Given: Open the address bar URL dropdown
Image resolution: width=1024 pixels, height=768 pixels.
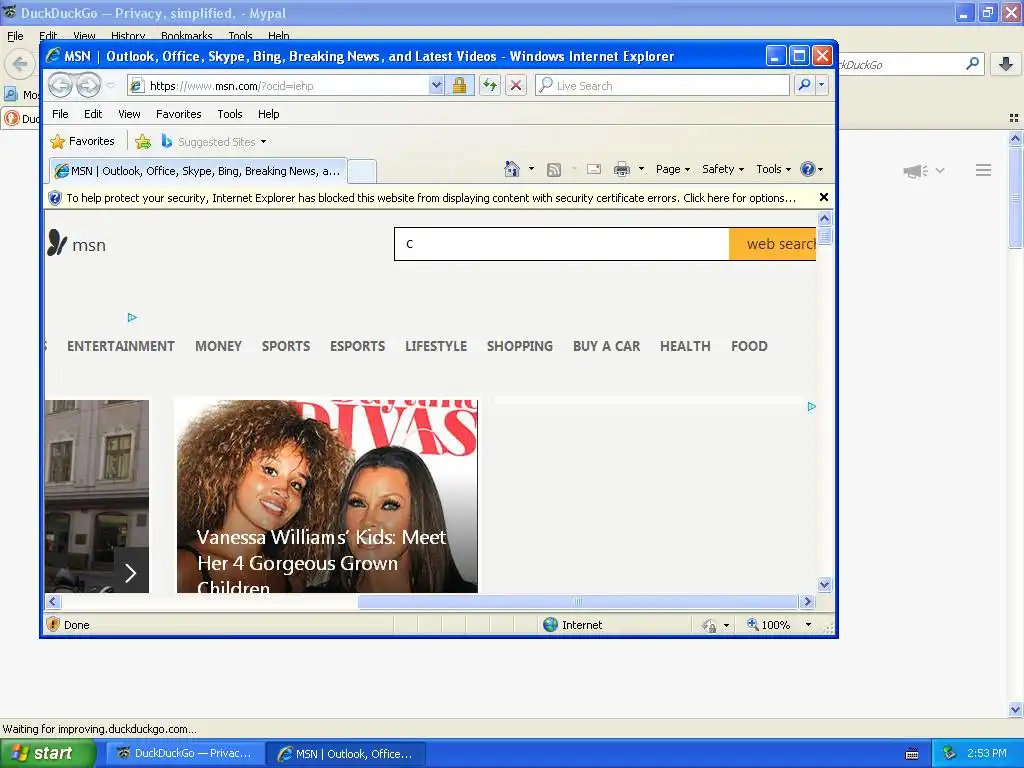Looking at the screenshot, I should tap(436, 86).
